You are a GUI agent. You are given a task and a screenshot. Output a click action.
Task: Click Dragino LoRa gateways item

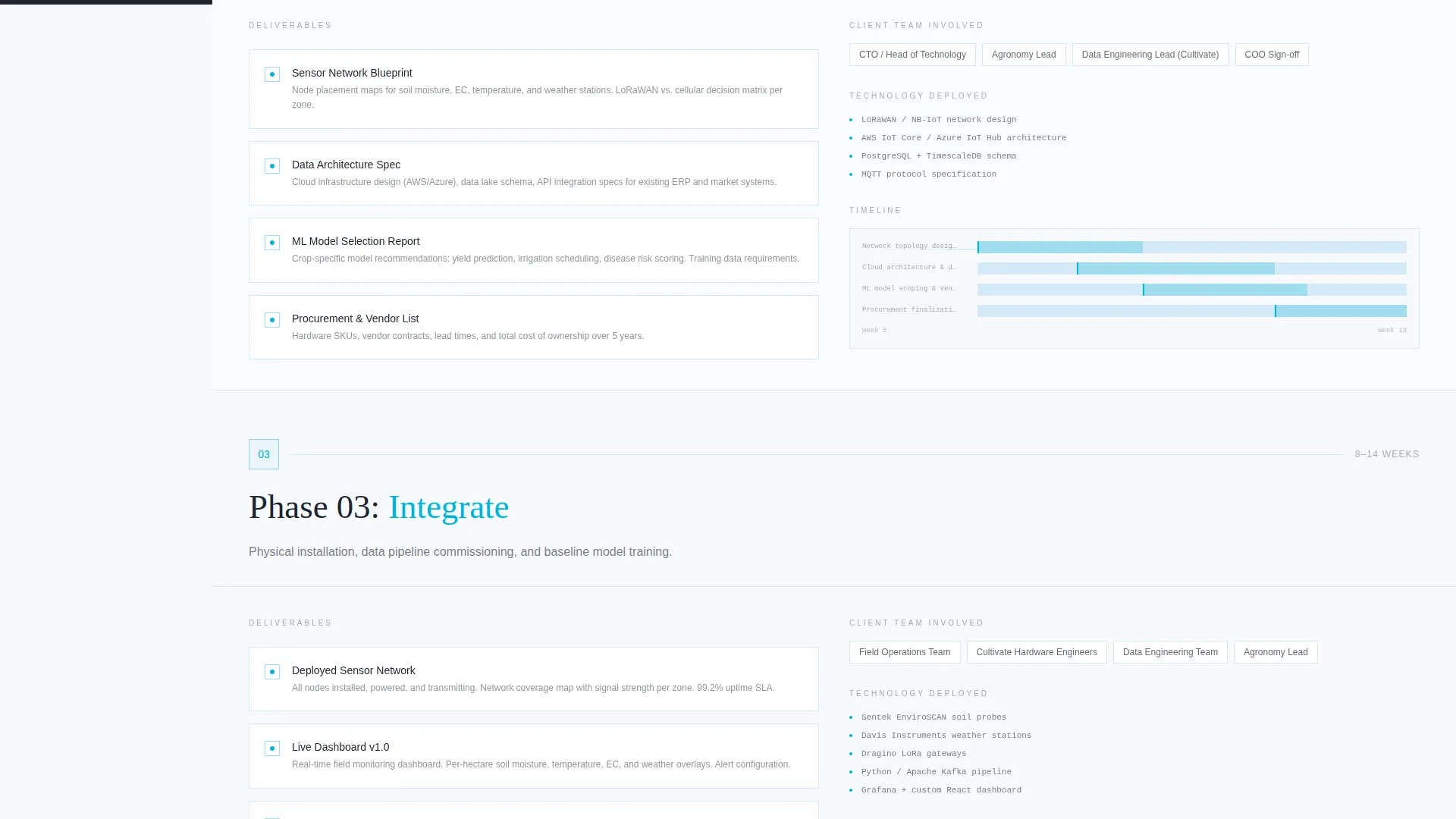click(x=914, y=754)
